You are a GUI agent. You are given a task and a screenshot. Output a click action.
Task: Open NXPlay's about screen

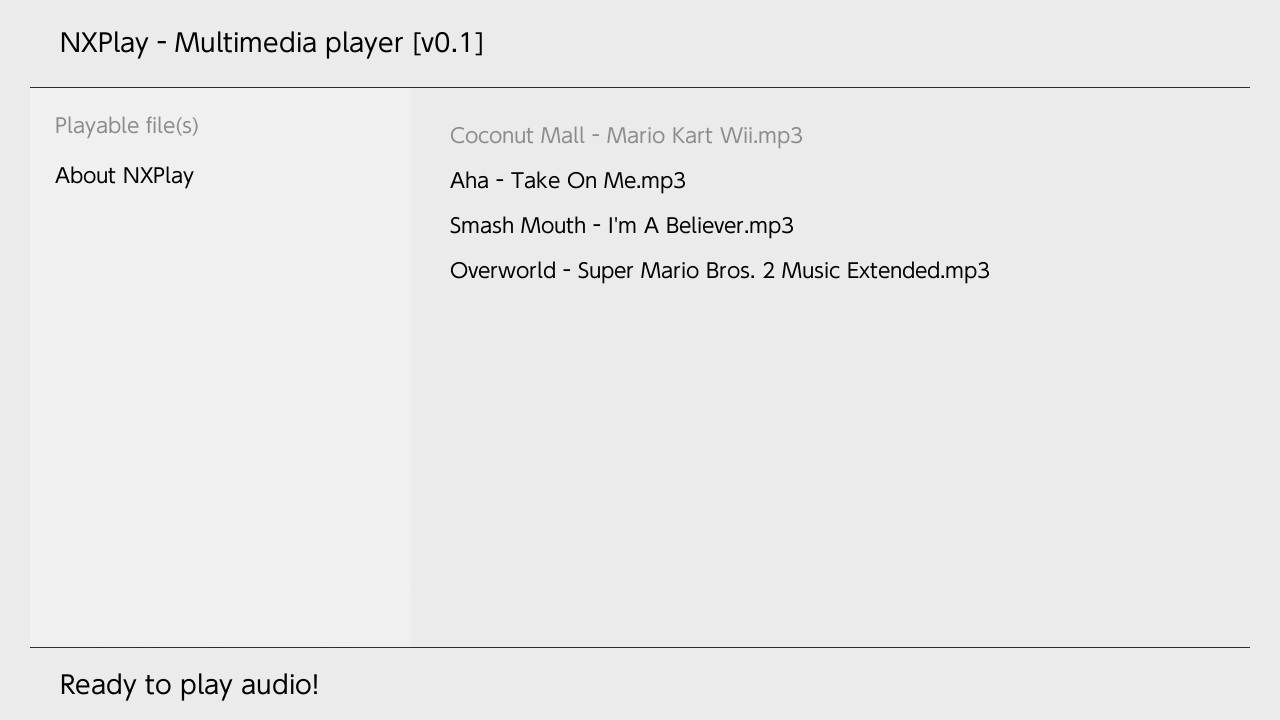tap(126, 176)
